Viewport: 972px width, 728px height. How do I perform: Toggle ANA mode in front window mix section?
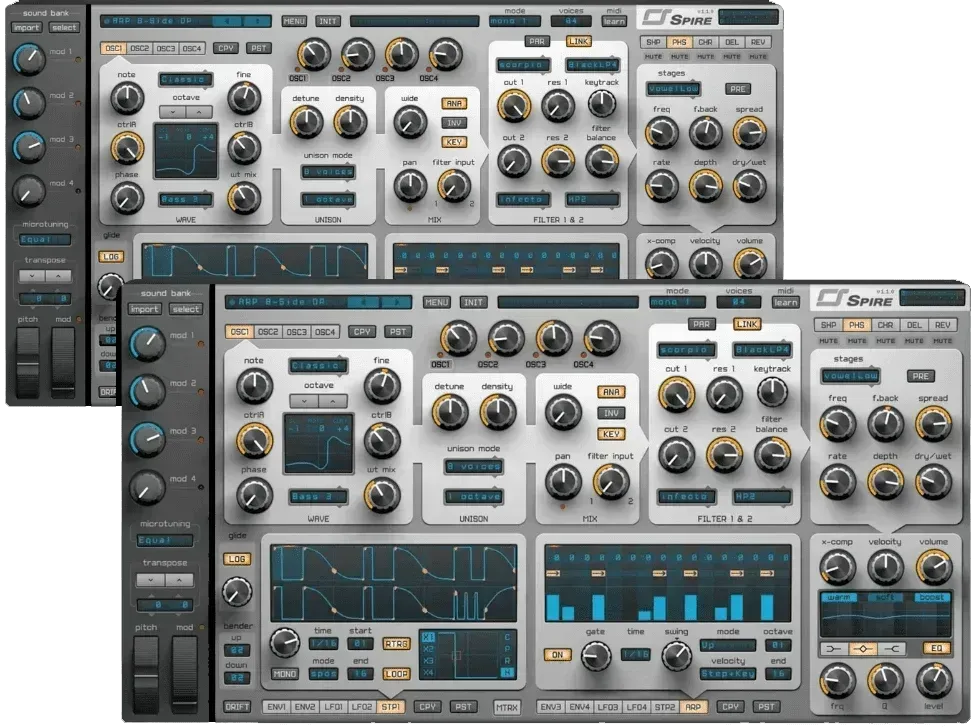pos(611,393)
